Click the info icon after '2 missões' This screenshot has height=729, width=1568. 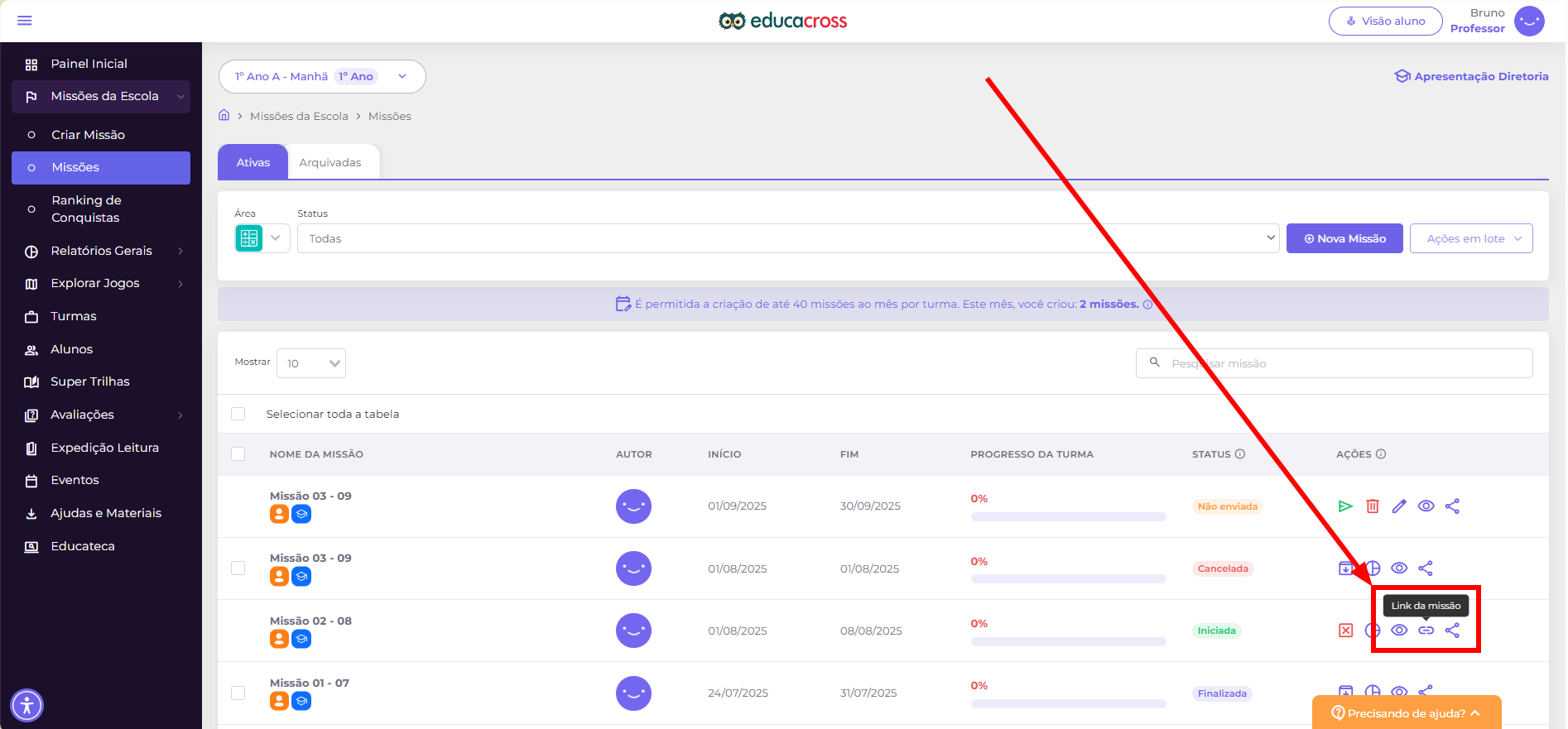pos(1148,305)
